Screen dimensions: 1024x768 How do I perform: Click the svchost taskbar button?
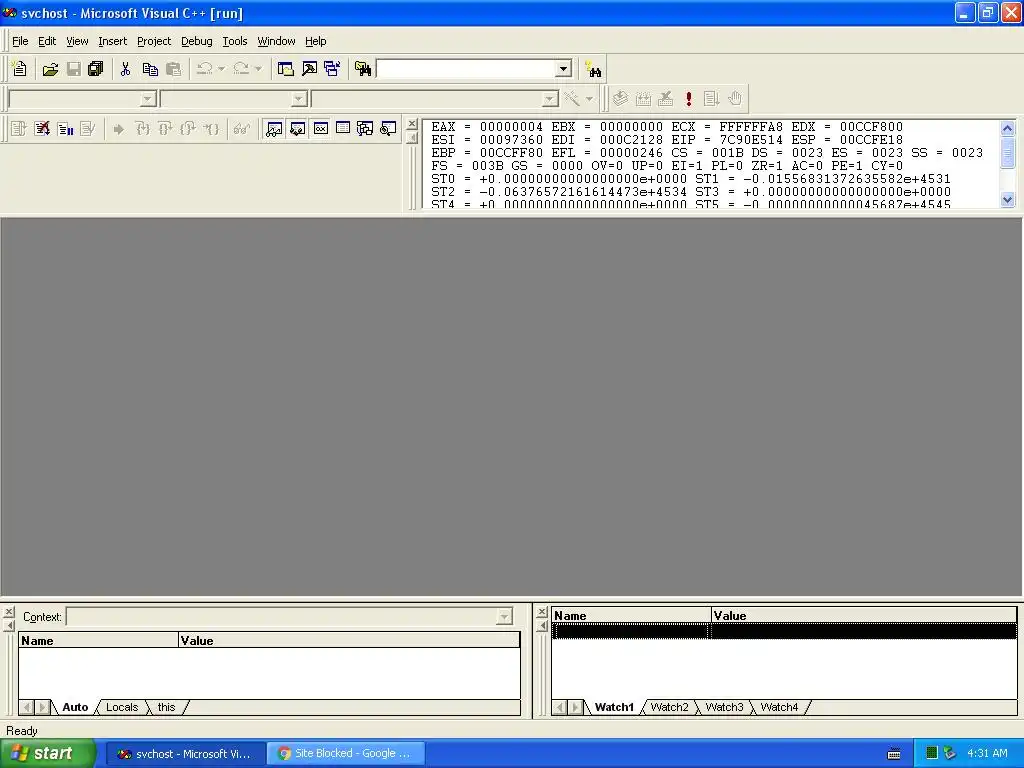(x=185, y=754)
